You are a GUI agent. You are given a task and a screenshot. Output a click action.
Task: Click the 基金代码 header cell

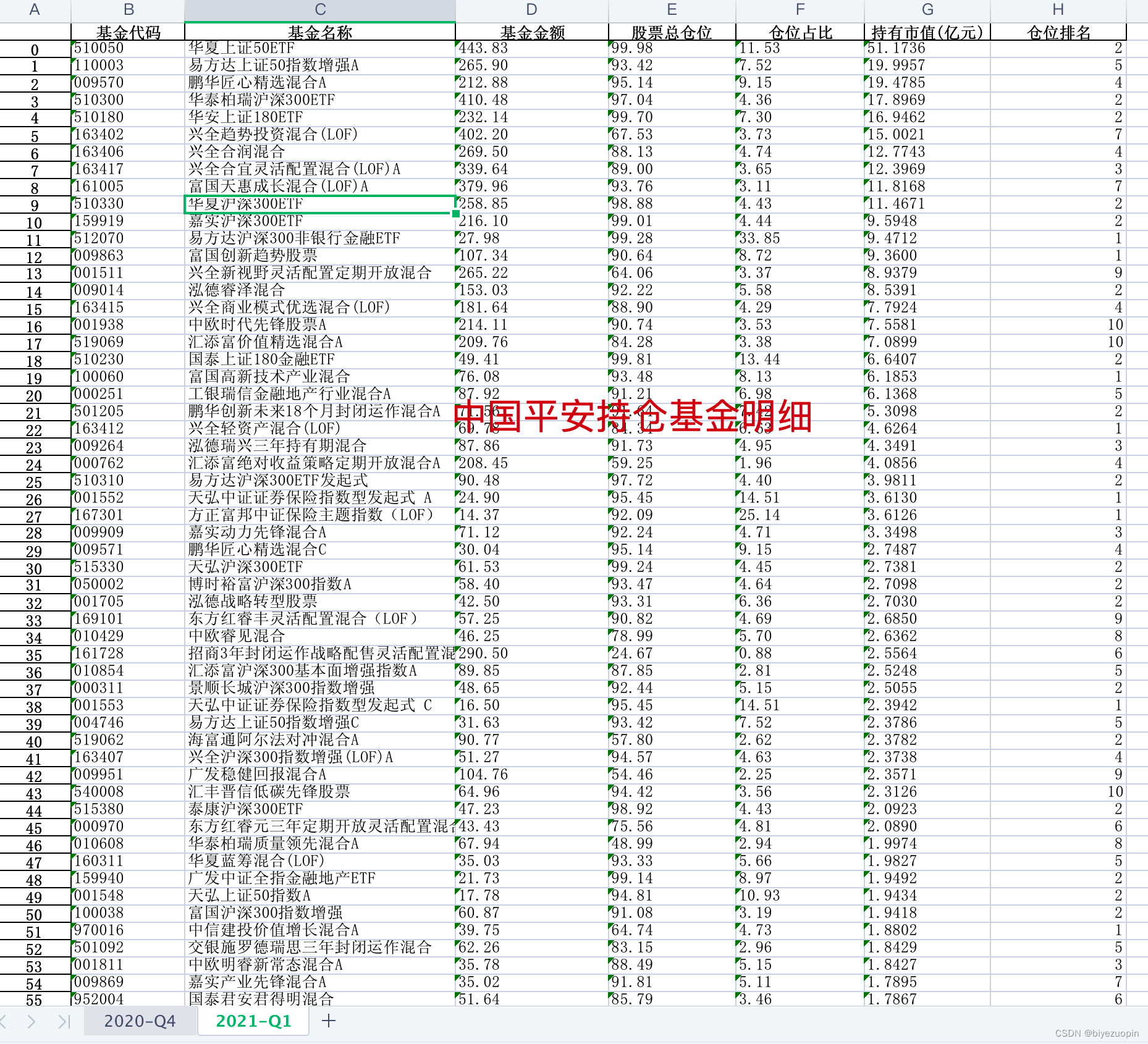point(128,32)
